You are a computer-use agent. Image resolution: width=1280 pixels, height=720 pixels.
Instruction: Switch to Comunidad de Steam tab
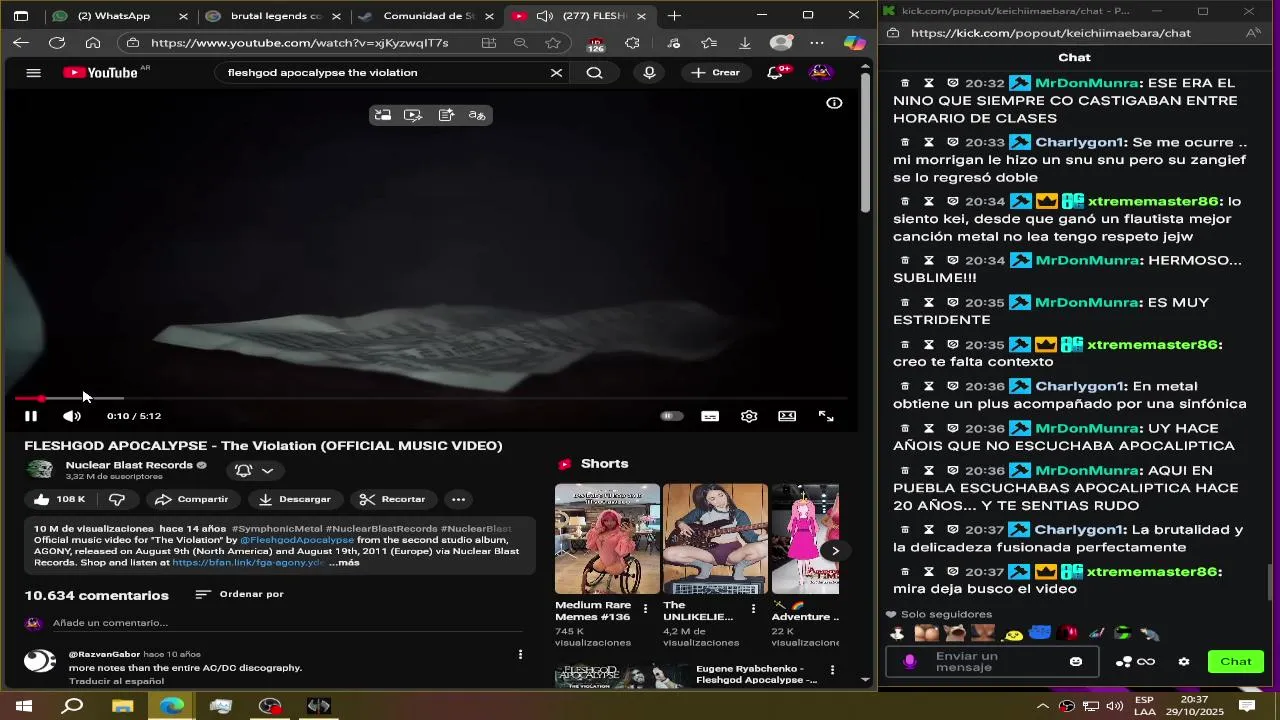point(424,16)
